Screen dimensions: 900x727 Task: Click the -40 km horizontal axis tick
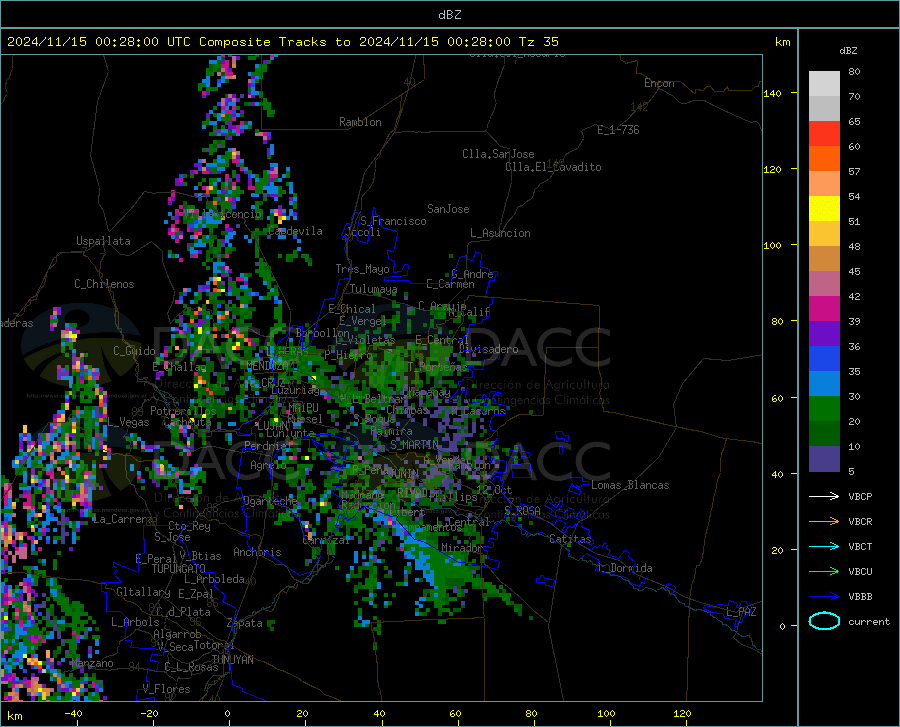click(x=73, y=714)
